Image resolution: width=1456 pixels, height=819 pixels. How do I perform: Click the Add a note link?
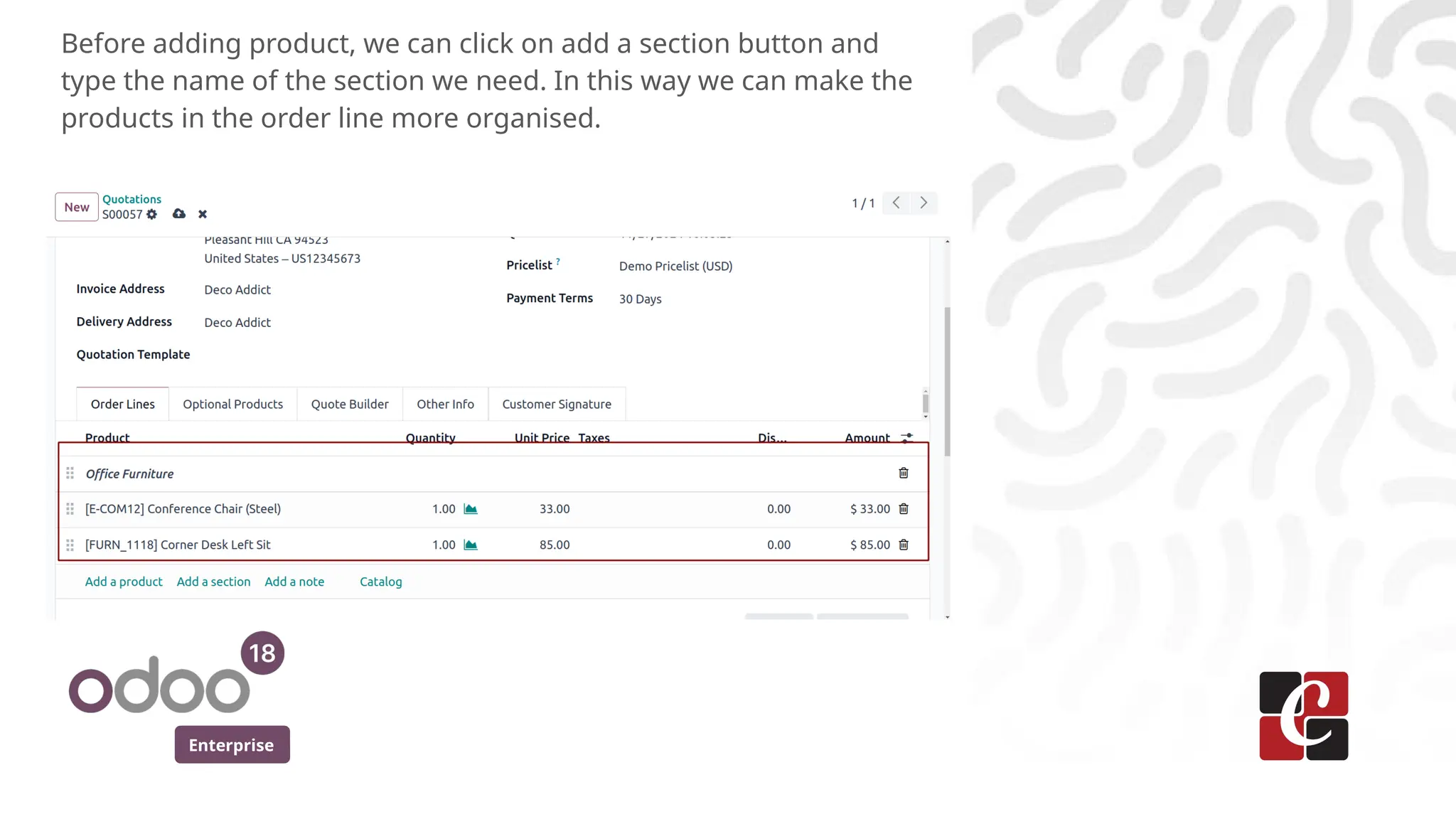(294, 582)
